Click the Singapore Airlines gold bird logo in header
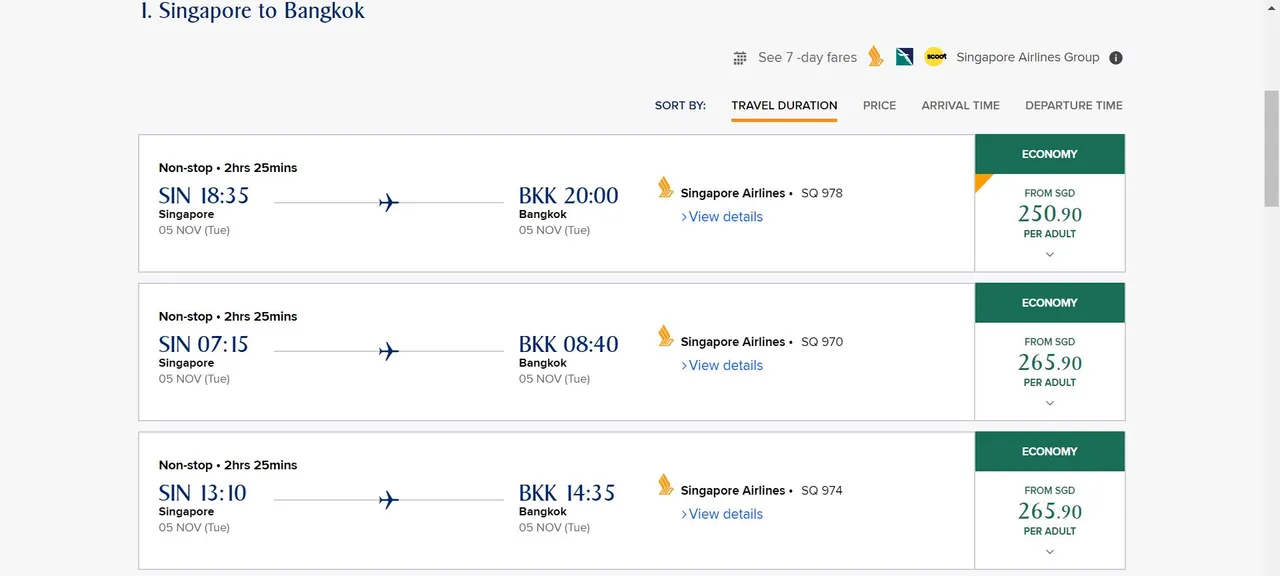 [x=876, y=57]
